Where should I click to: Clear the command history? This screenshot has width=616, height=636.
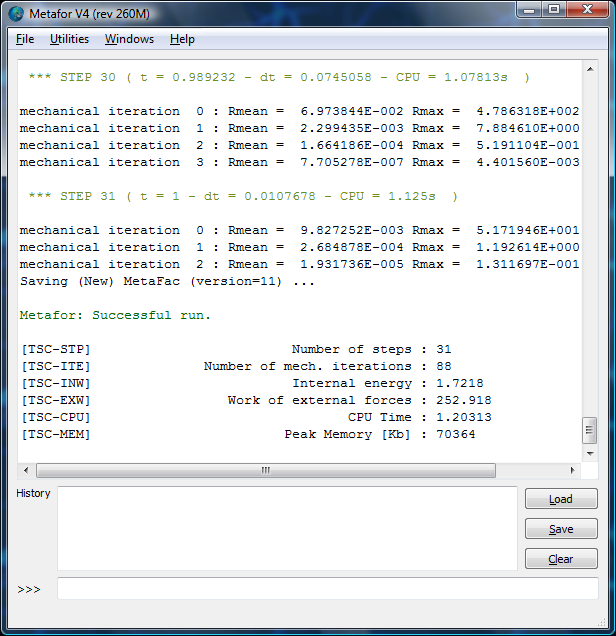(x=561, y=559)
